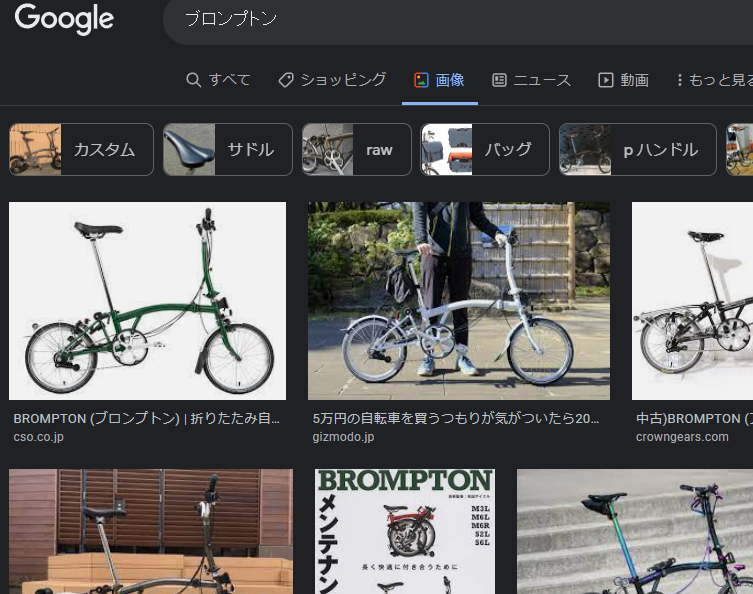Switch to the ニュース tab

tap(532, 80)
